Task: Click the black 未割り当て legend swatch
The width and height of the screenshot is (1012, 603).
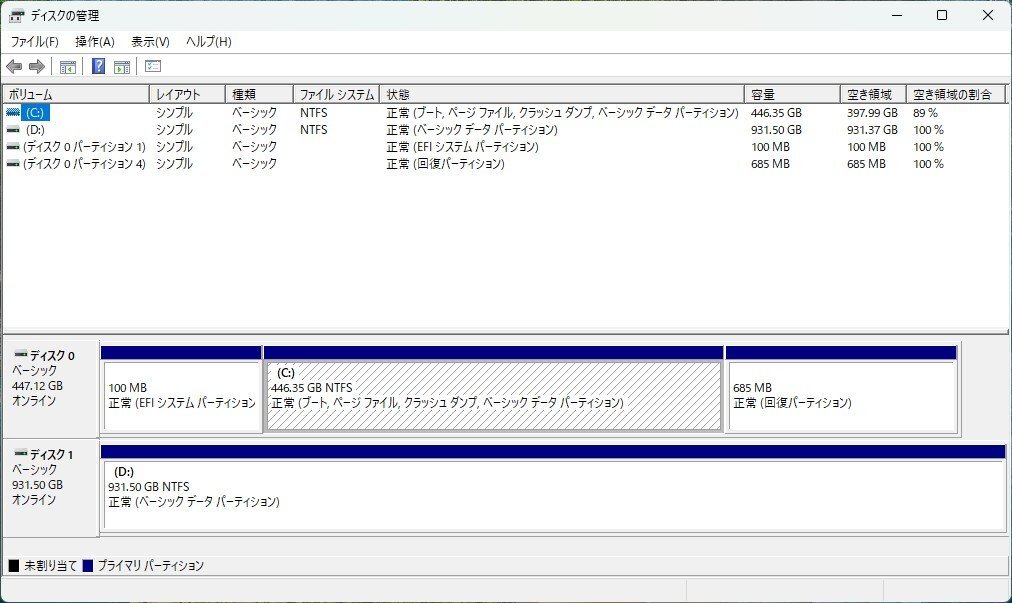Action: (11, 565)
